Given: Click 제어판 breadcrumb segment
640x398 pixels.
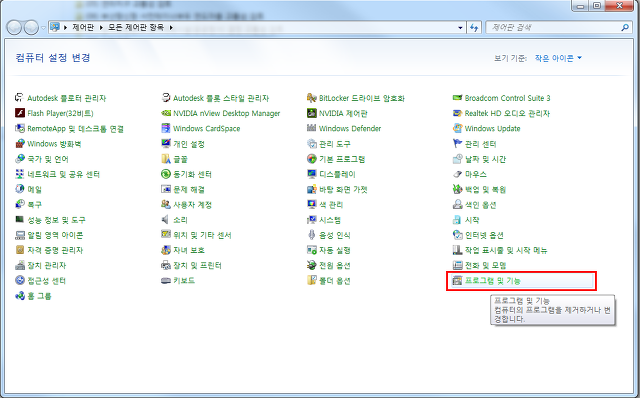Looking at the screenshot, I should pyautogui.click(x=83, y=27).
